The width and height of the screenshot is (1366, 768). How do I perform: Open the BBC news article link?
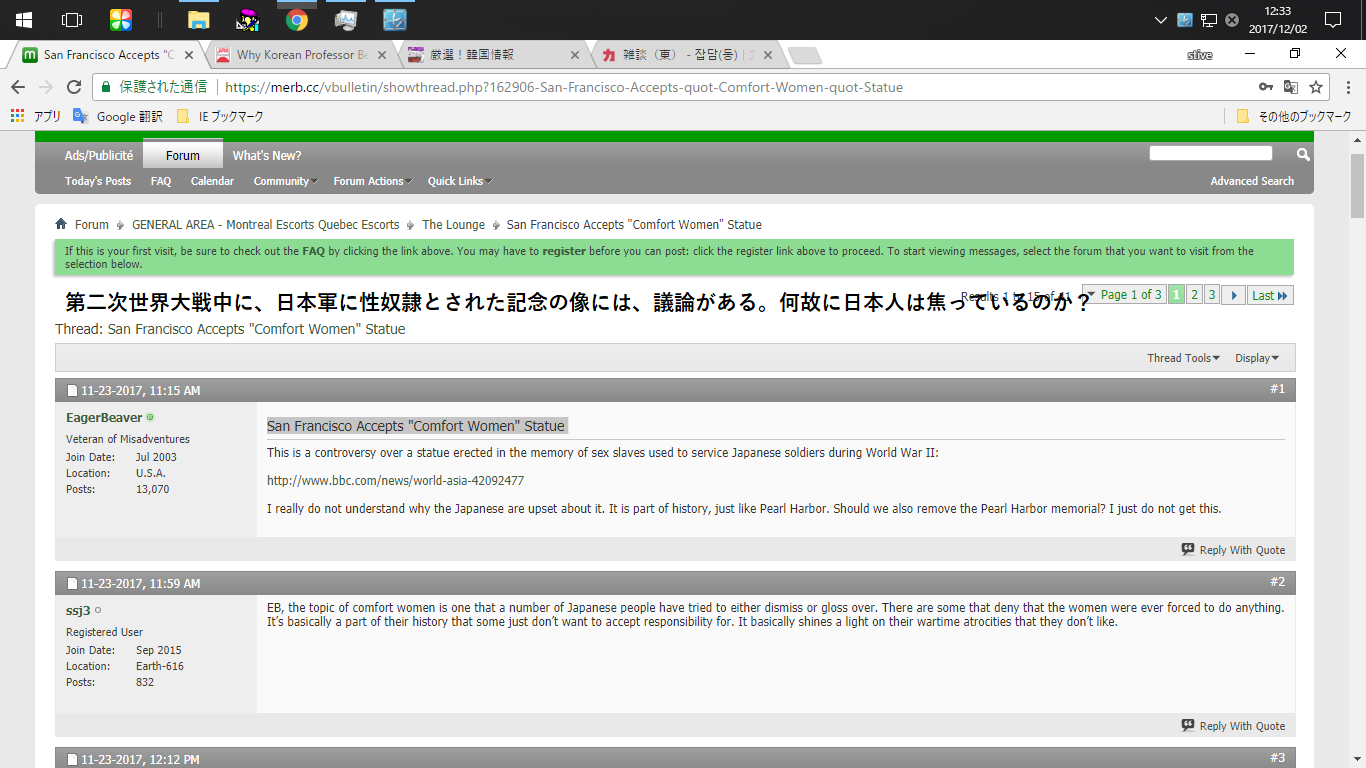(x=395, y=481)
